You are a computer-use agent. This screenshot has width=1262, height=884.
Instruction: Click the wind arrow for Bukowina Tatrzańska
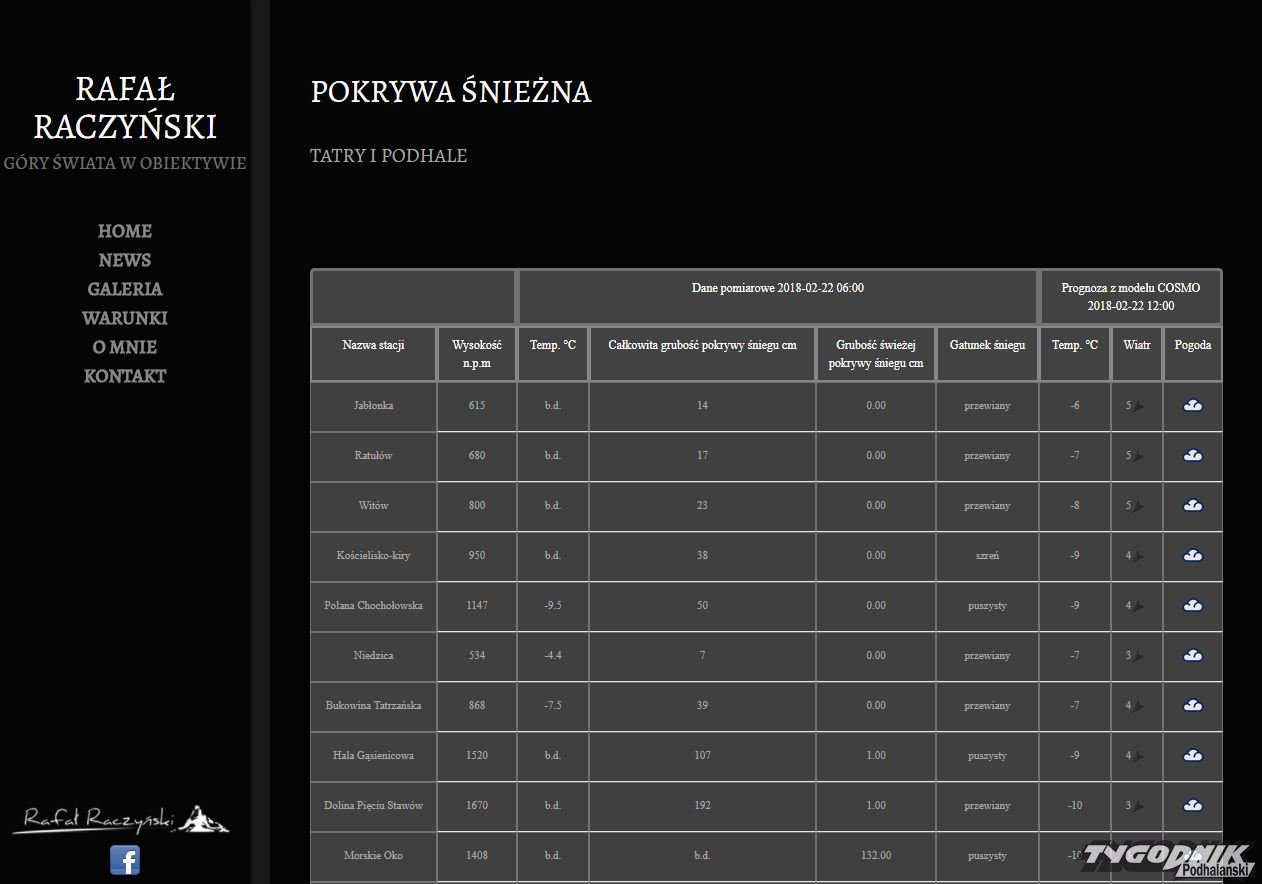pos(1138,706)
